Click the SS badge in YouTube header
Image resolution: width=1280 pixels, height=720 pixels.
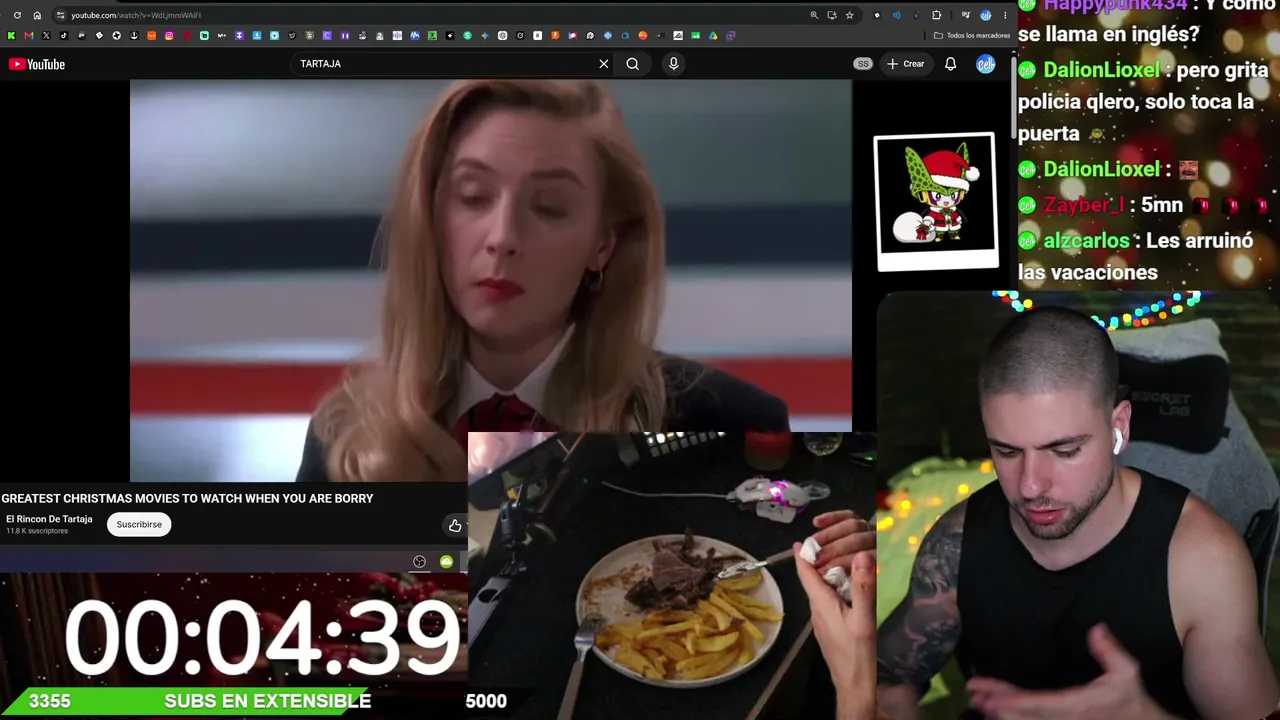[863, 64]
